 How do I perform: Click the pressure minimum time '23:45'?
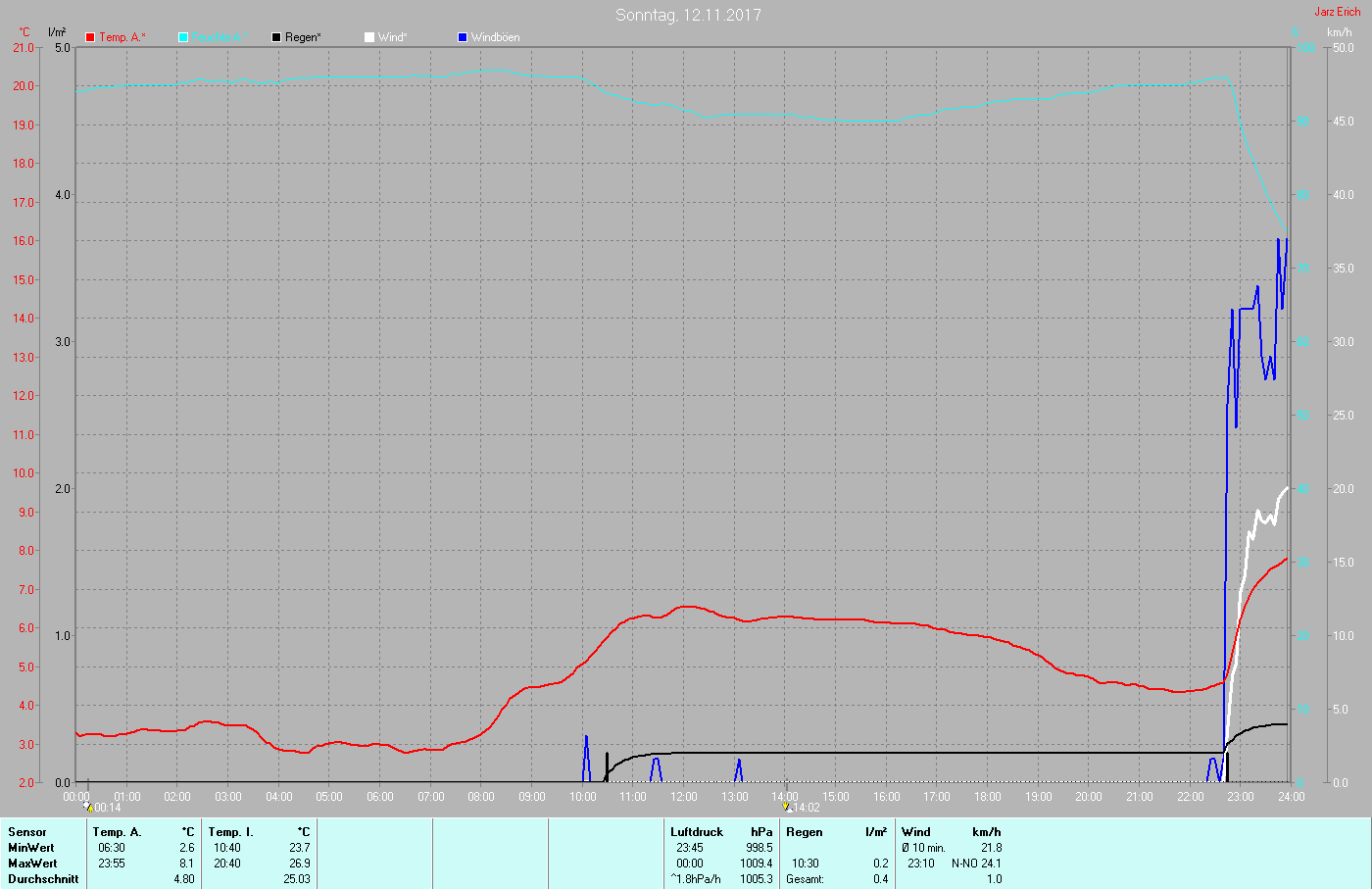pyautogui.click(x=690, y=848)
